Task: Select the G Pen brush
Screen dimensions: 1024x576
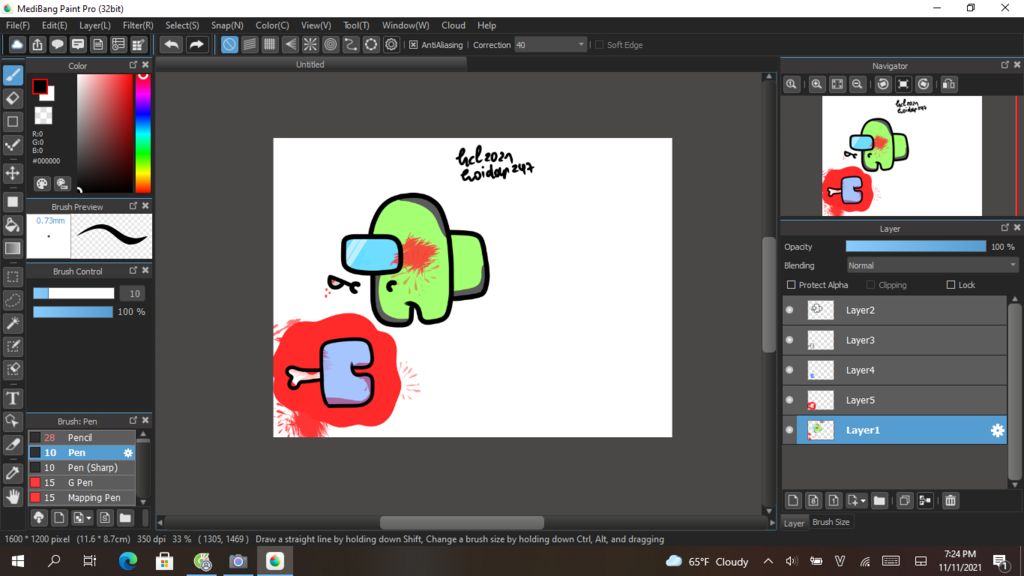Action: [x=81, y=483]
